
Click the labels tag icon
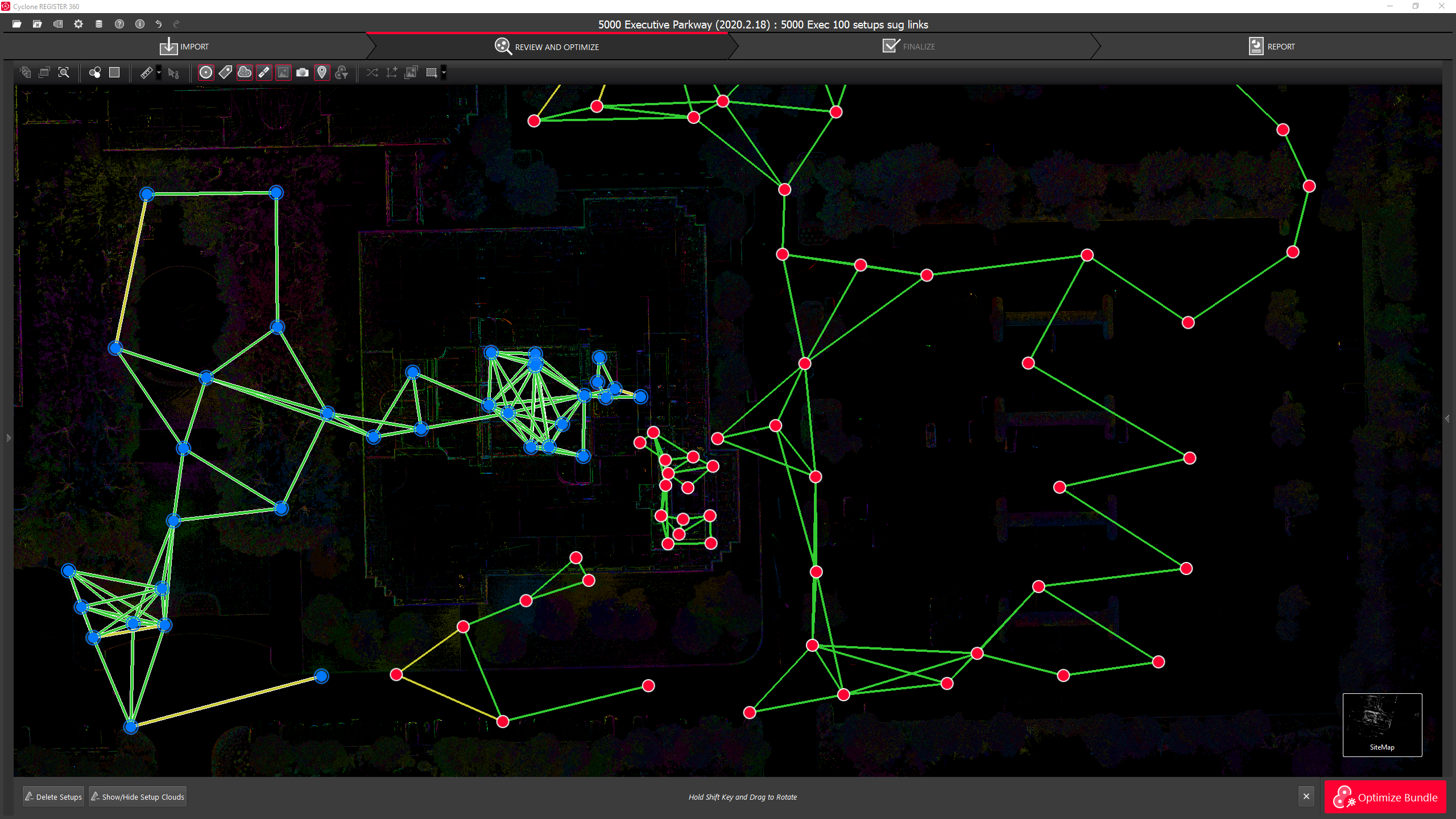click(x=225, y=72)
